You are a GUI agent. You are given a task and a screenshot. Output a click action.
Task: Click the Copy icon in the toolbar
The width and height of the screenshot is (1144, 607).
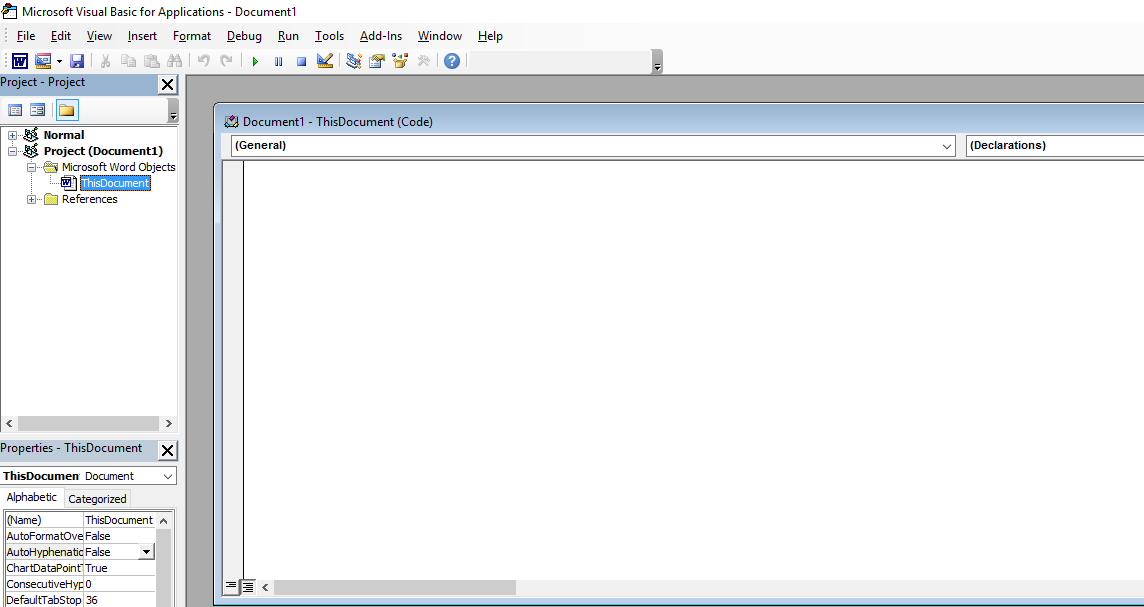click(128, 61)
